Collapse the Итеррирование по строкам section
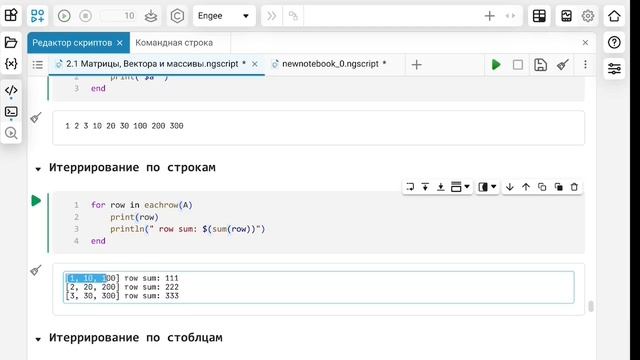Viewport: 640px width, 360px height. click(38, 169)
